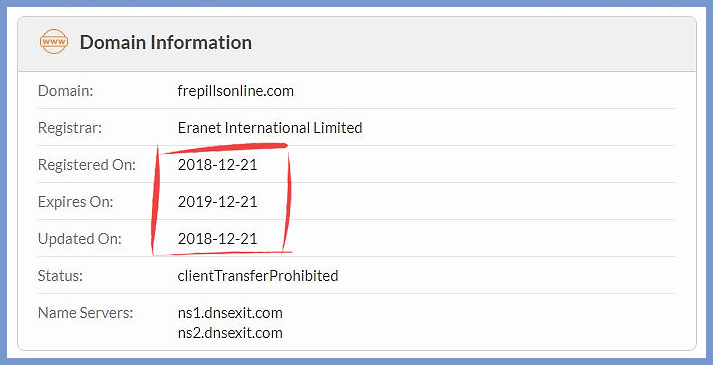
Task: Select the frepillsonline.com domain value
Action: [236, 91]
